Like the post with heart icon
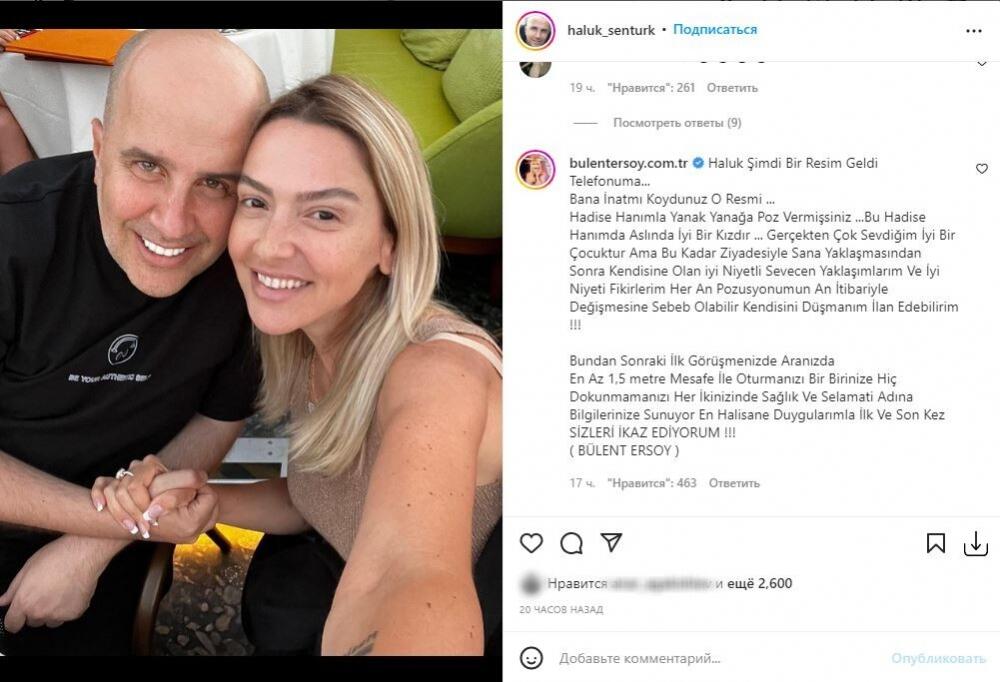Screen dimensions: 1000x682 pyautogui.click(x=531, y=543)
